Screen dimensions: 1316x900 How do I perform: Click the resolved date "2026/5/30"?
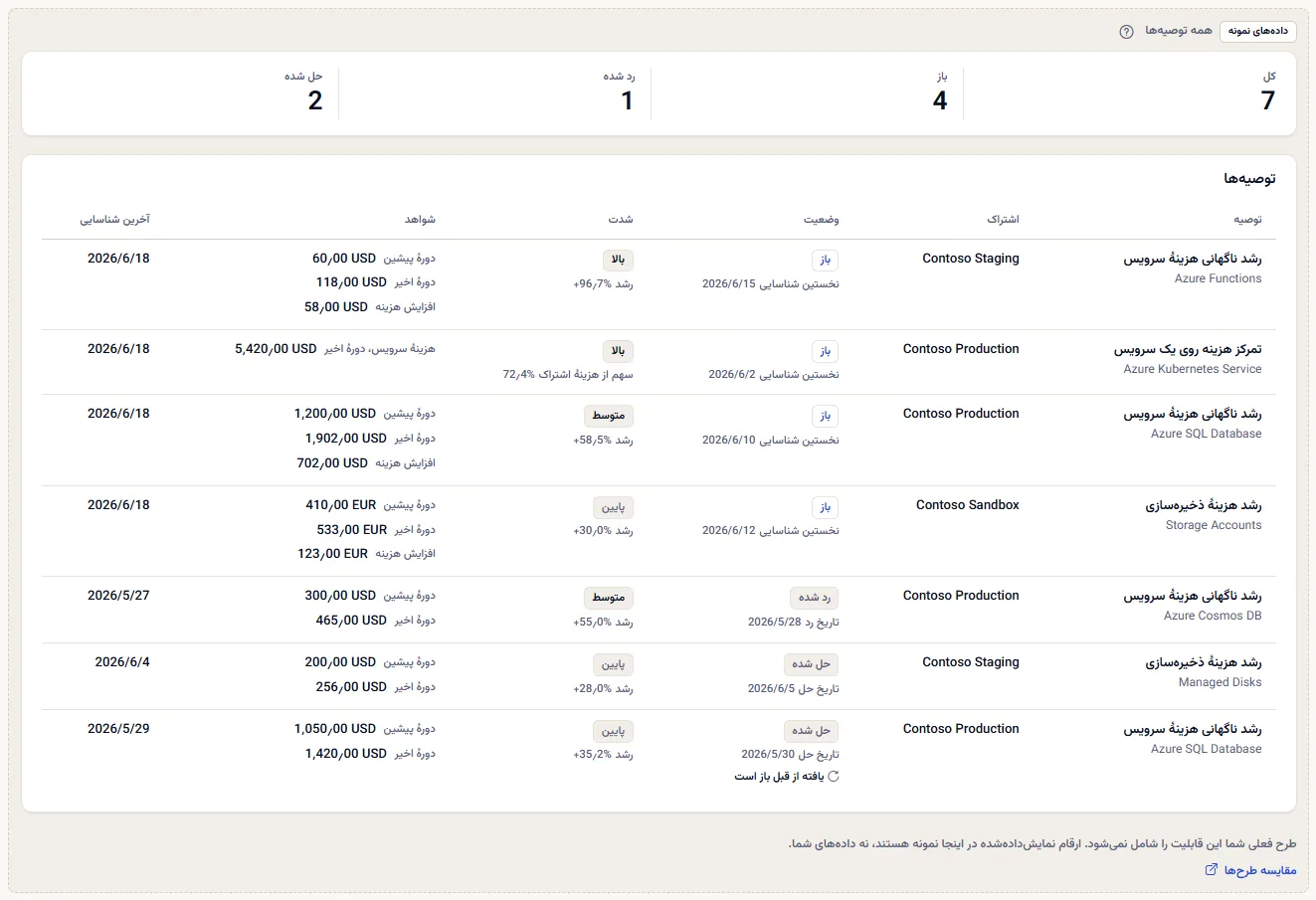coord(768,755)
